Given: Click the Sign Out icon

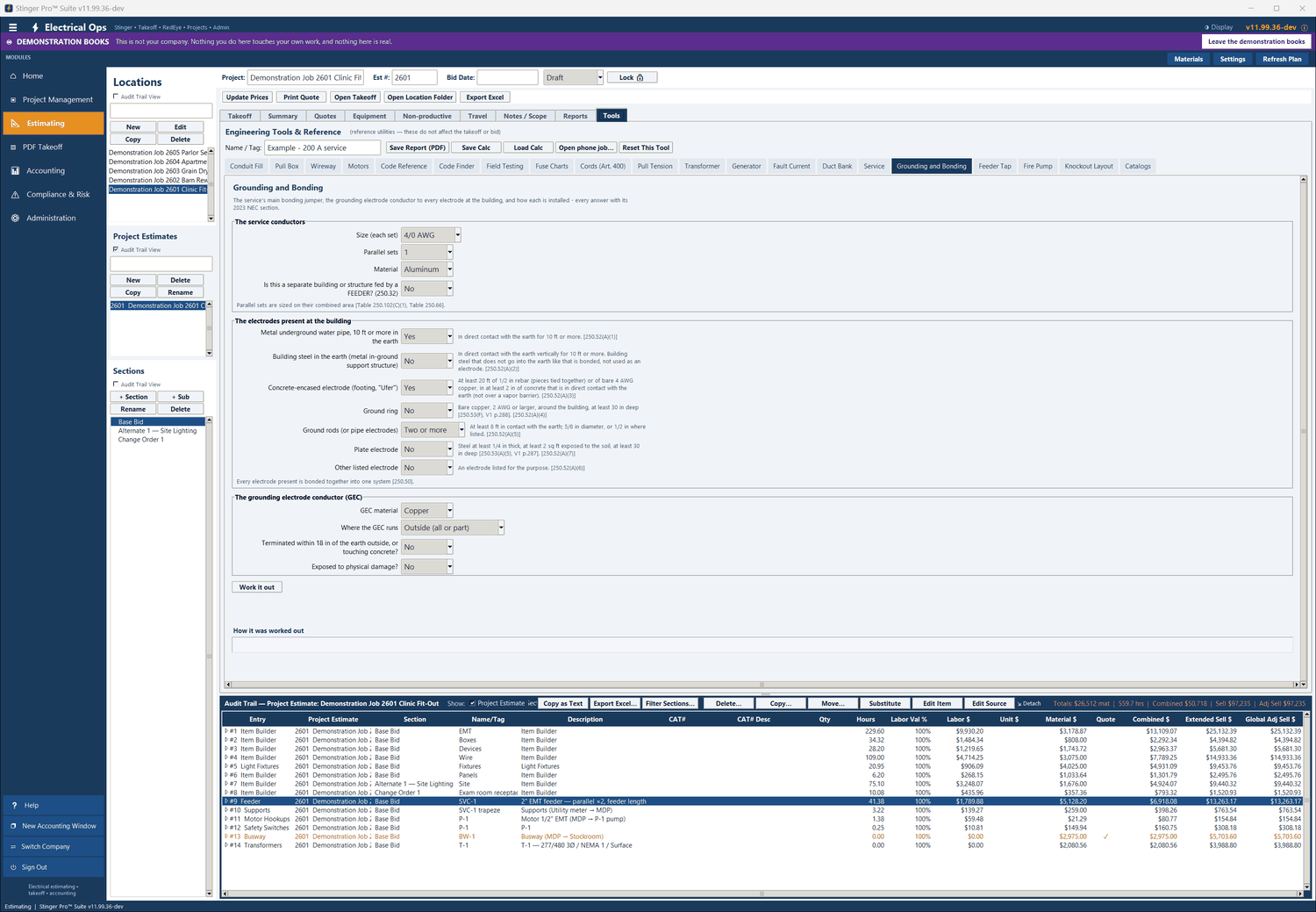Looking at the screenshot, I should coord(13,867).
